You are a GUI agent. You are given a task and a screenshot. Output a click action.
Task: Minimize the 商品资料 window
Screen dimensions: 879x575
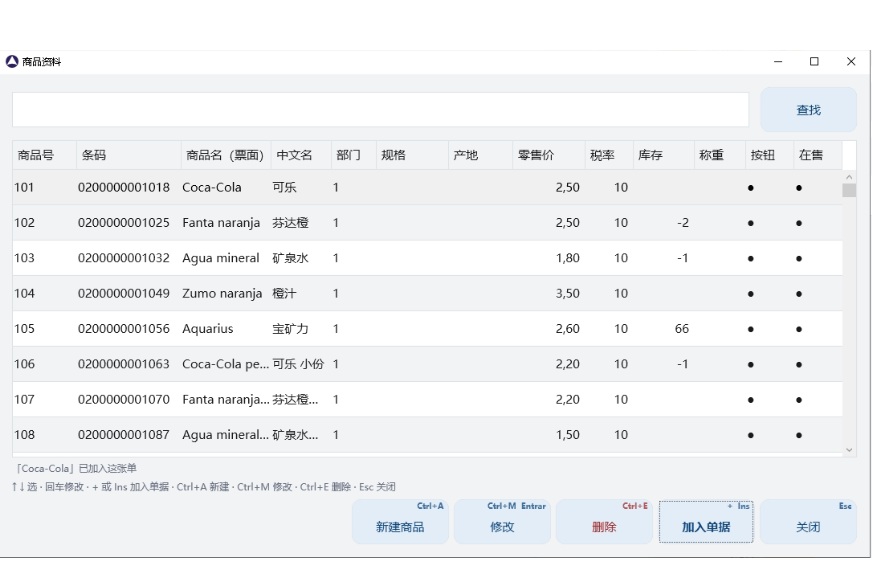click(778, 61)
